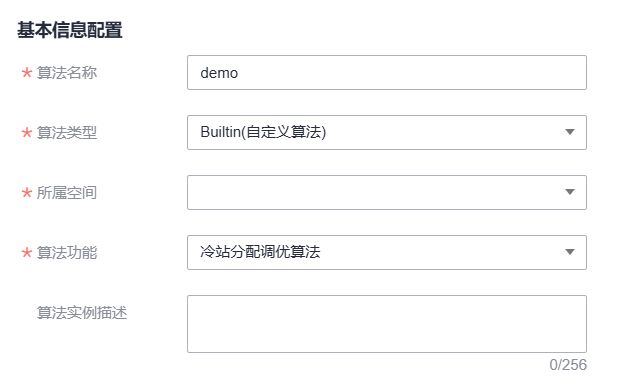Click the 算法实例描述 label text
This screenshot has width=637, height=386.
(x=82, y=312)
